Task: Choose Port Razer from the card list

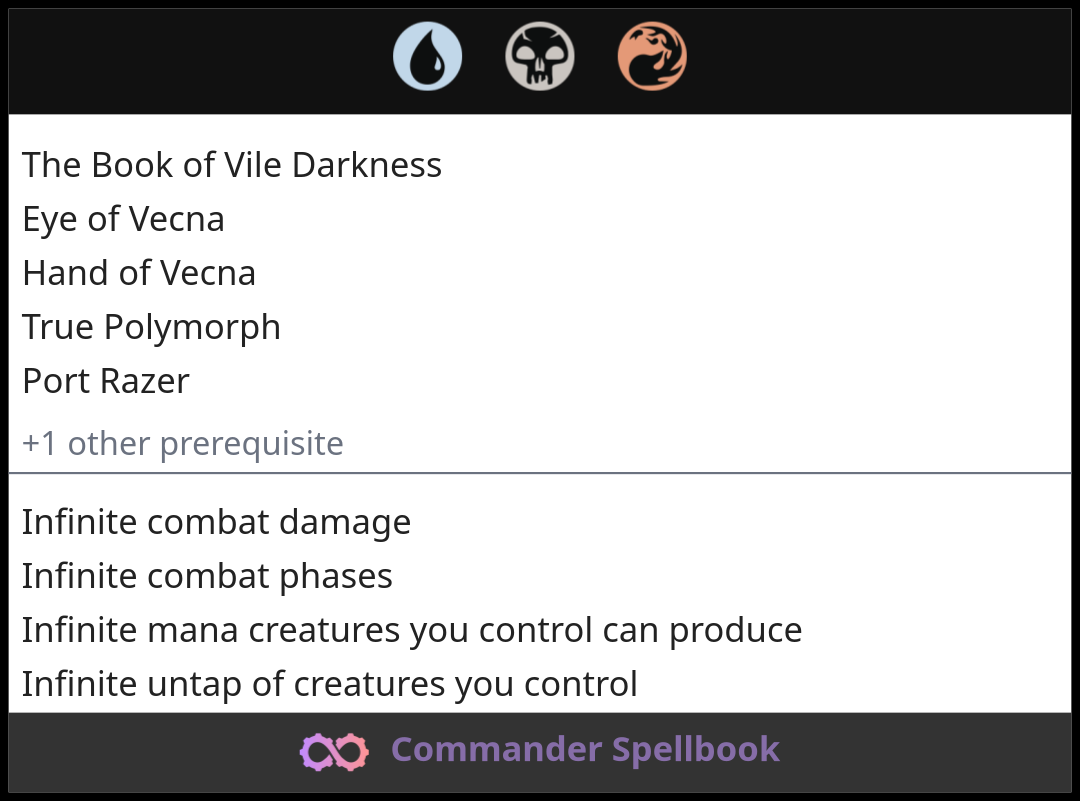Action: [106, 381]
